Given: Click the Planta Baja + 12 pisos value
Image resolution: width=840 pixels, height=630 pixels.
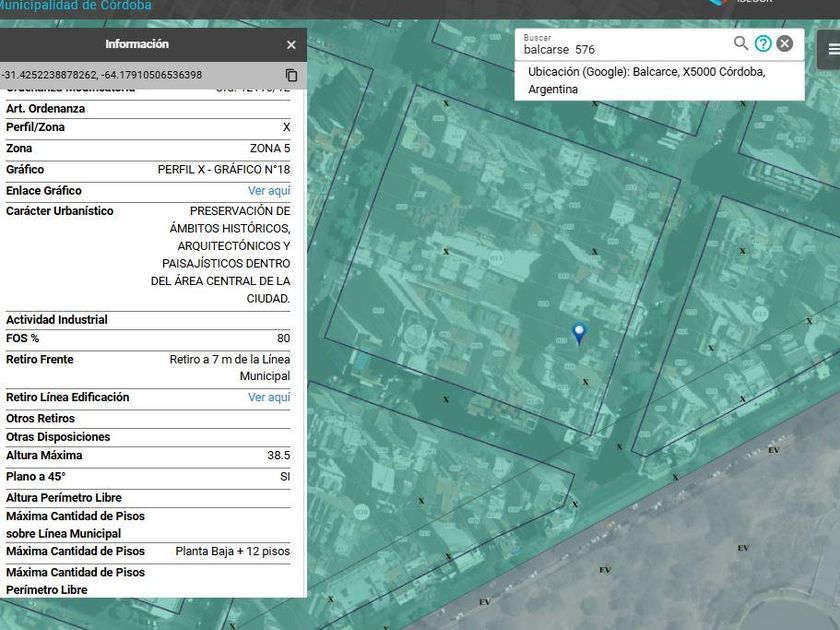Looking at the screenshot, I should [x=232, y=552].
